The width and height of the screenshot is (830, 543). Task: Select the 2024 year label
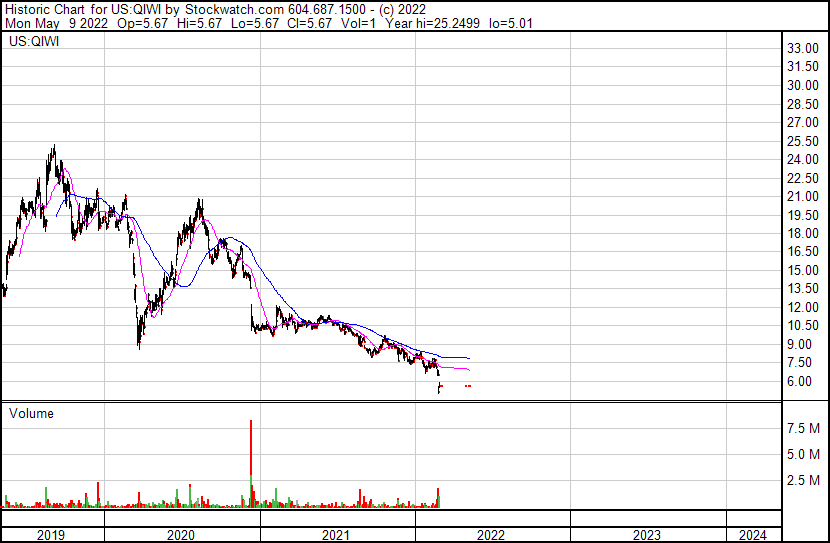[752, 535]
